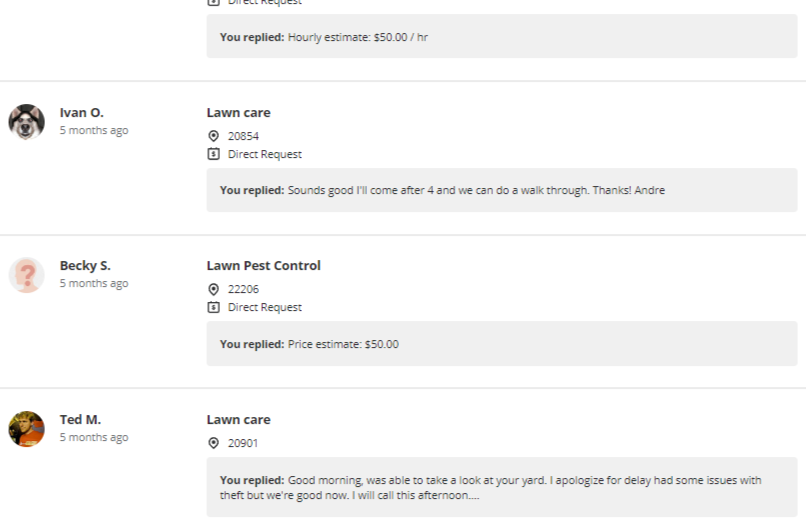
Task: Click Direct Request label under zip 22206
Action: tap(264, 307)
